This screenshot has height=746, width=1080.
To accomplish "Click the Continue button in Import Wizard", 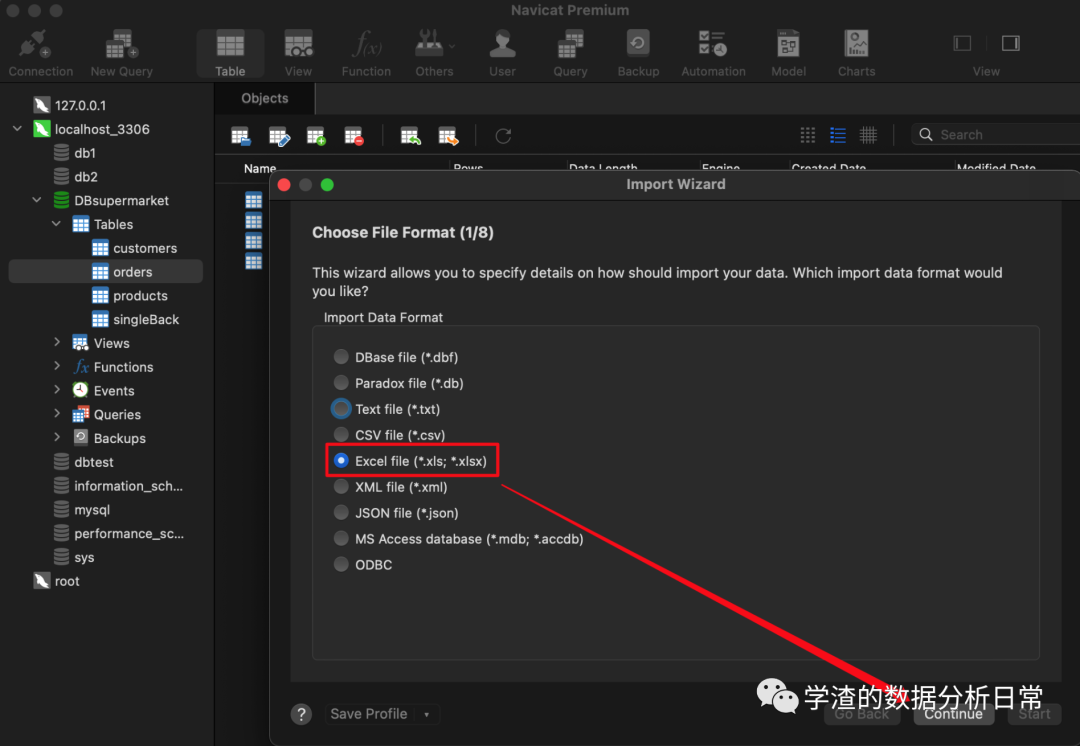I will click(x=954, y=714).
